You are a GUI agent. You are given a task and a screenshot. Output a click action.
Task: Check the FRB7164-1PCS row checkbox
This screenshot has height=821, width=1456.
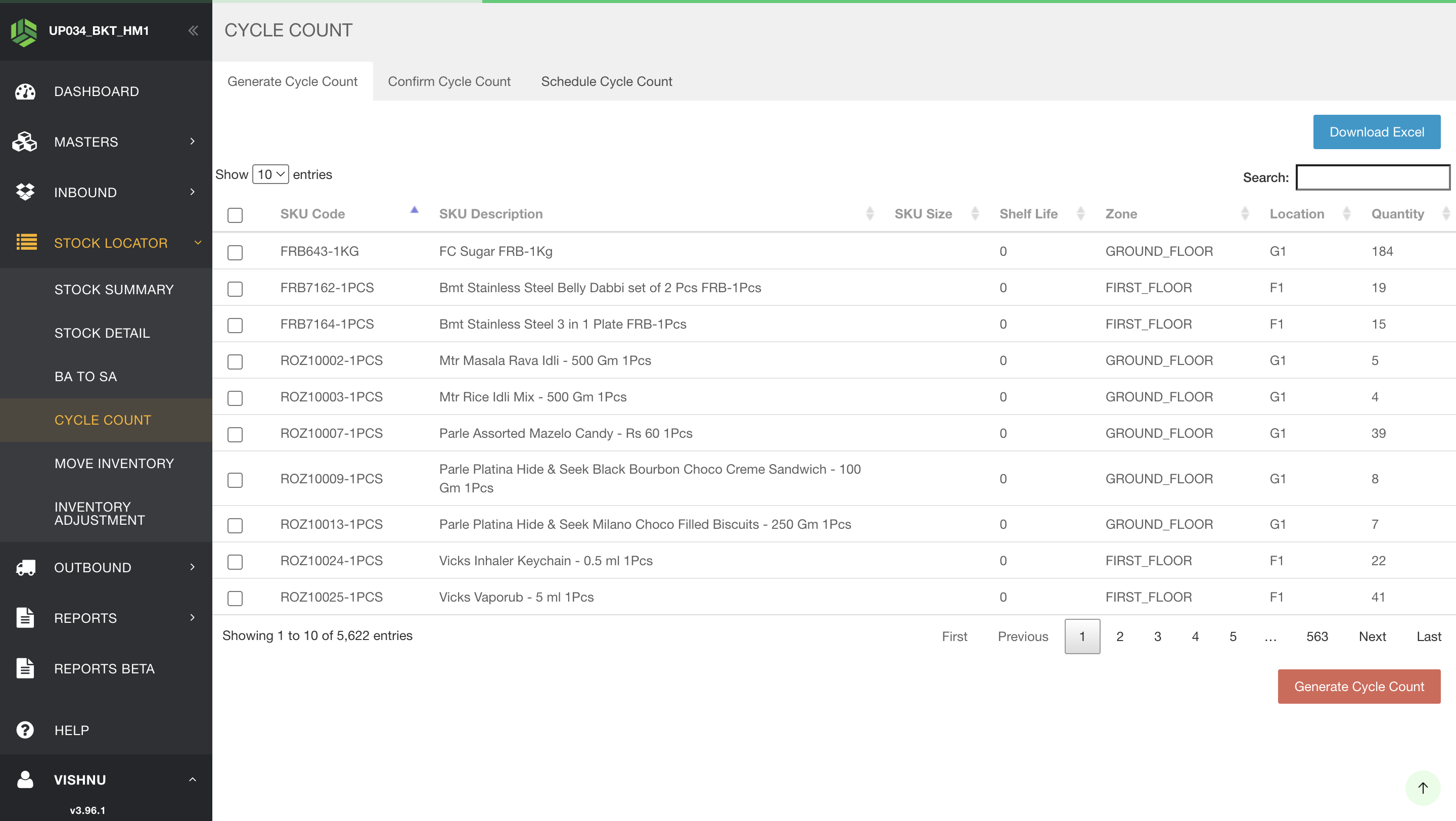pos(235,326)
